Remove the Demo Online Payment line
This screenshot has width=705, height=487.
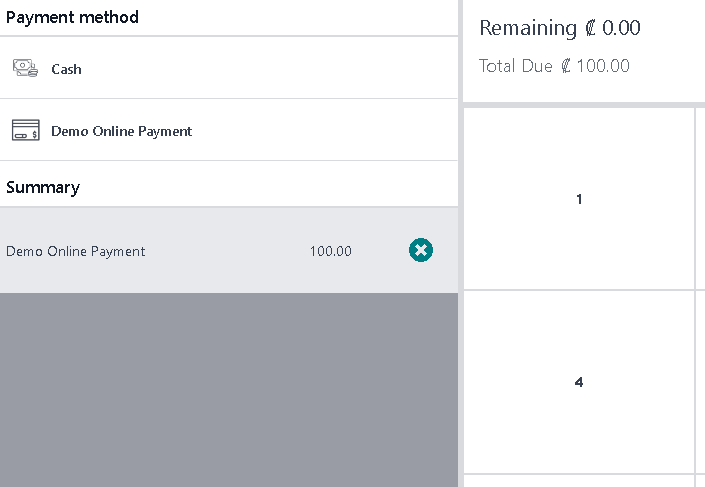(421, 250)
